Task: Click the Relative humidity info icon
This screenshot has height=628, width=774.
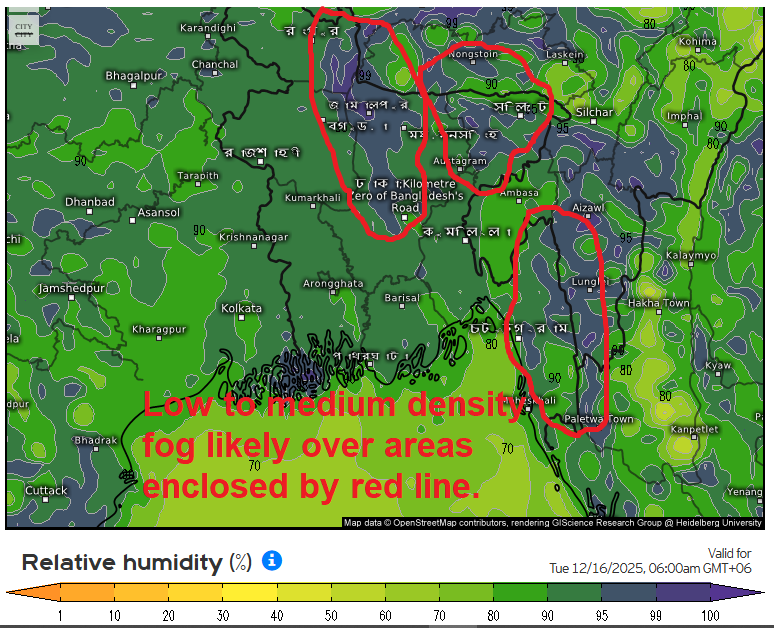Action: [x=271, y=561]
